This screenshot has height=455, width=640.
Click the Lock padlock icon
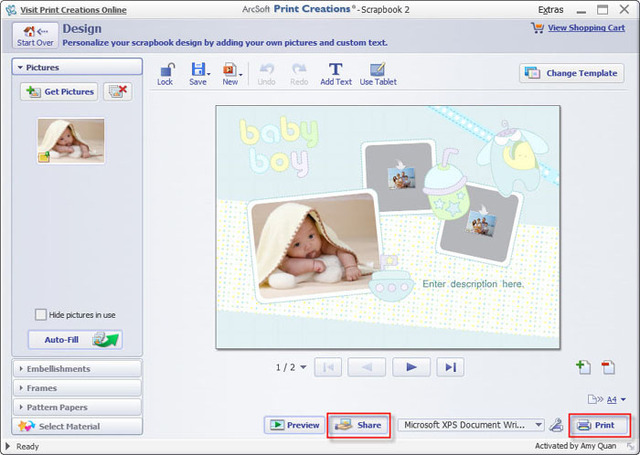coord(167,70)
